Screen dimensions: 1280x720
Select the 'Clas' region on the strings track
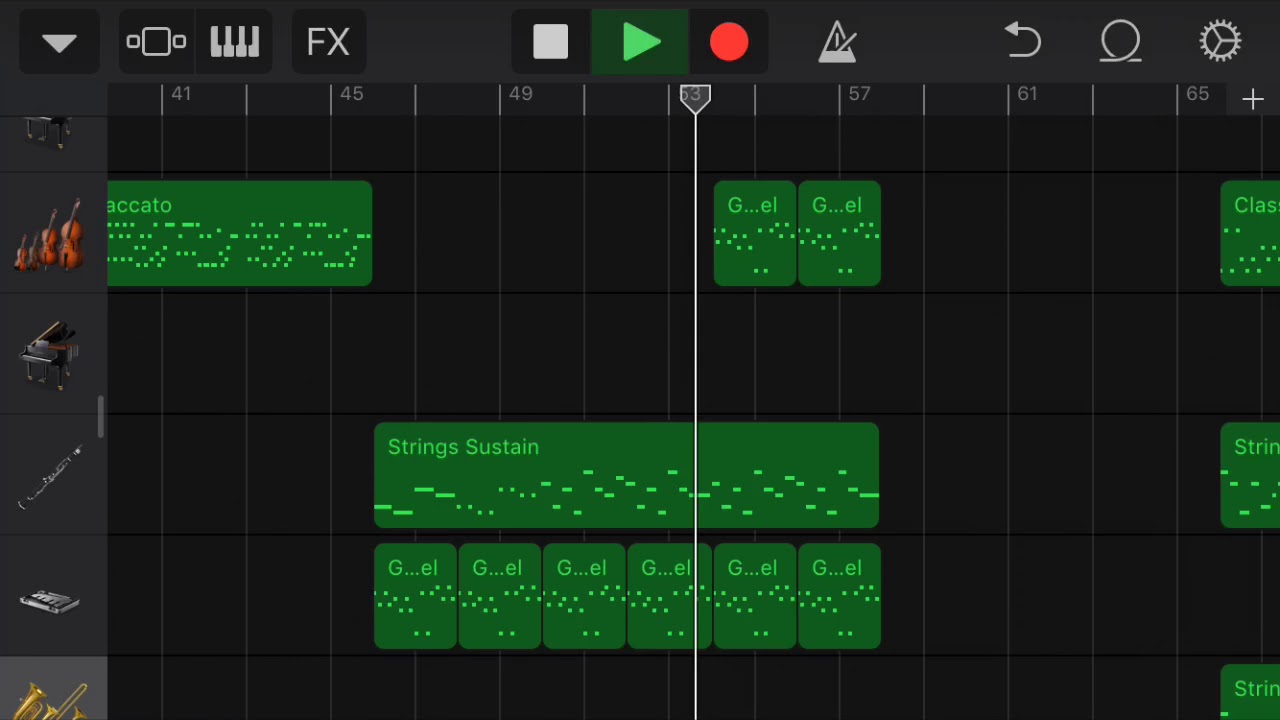point(1250,234)
